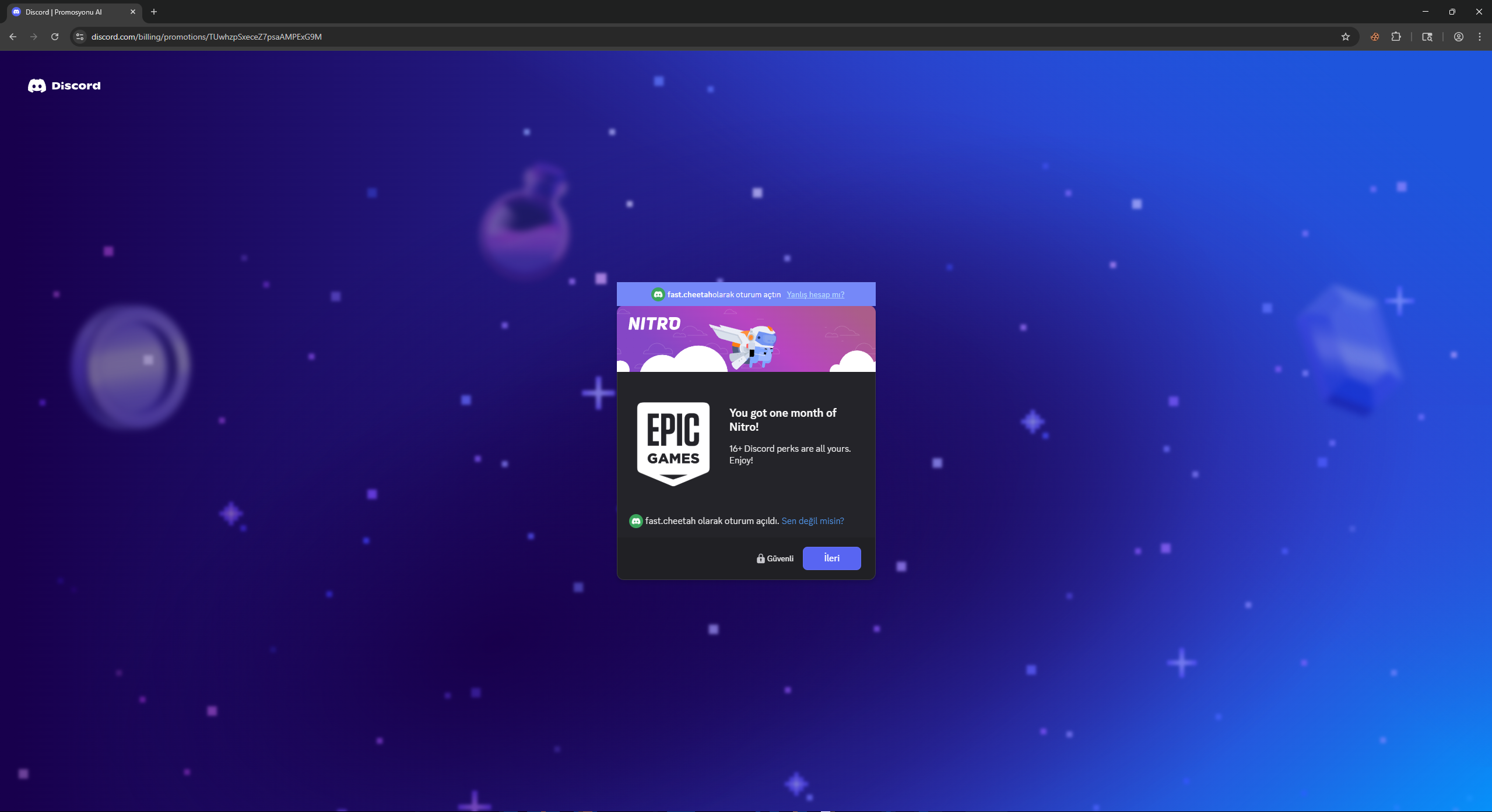1492x812 pixels.
Task: Open the orange cookie extension icon
Action: (1375, 37)
